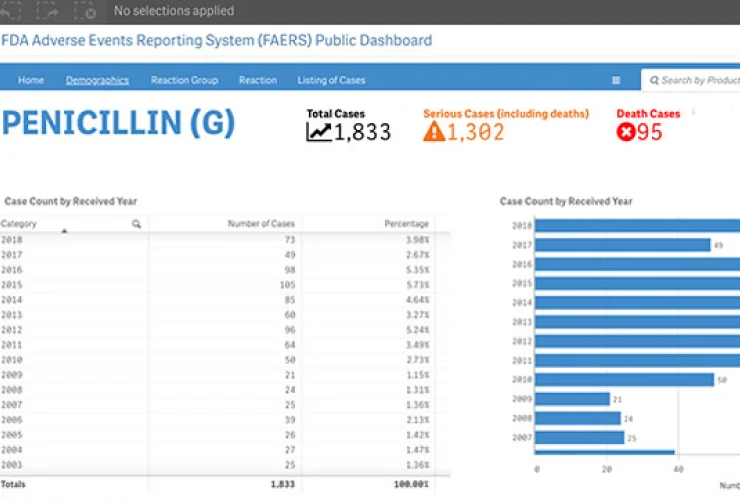Select the 2004 category cell
Image resolution: width=740 pixels, height=500 pixels.
(12, 450)
